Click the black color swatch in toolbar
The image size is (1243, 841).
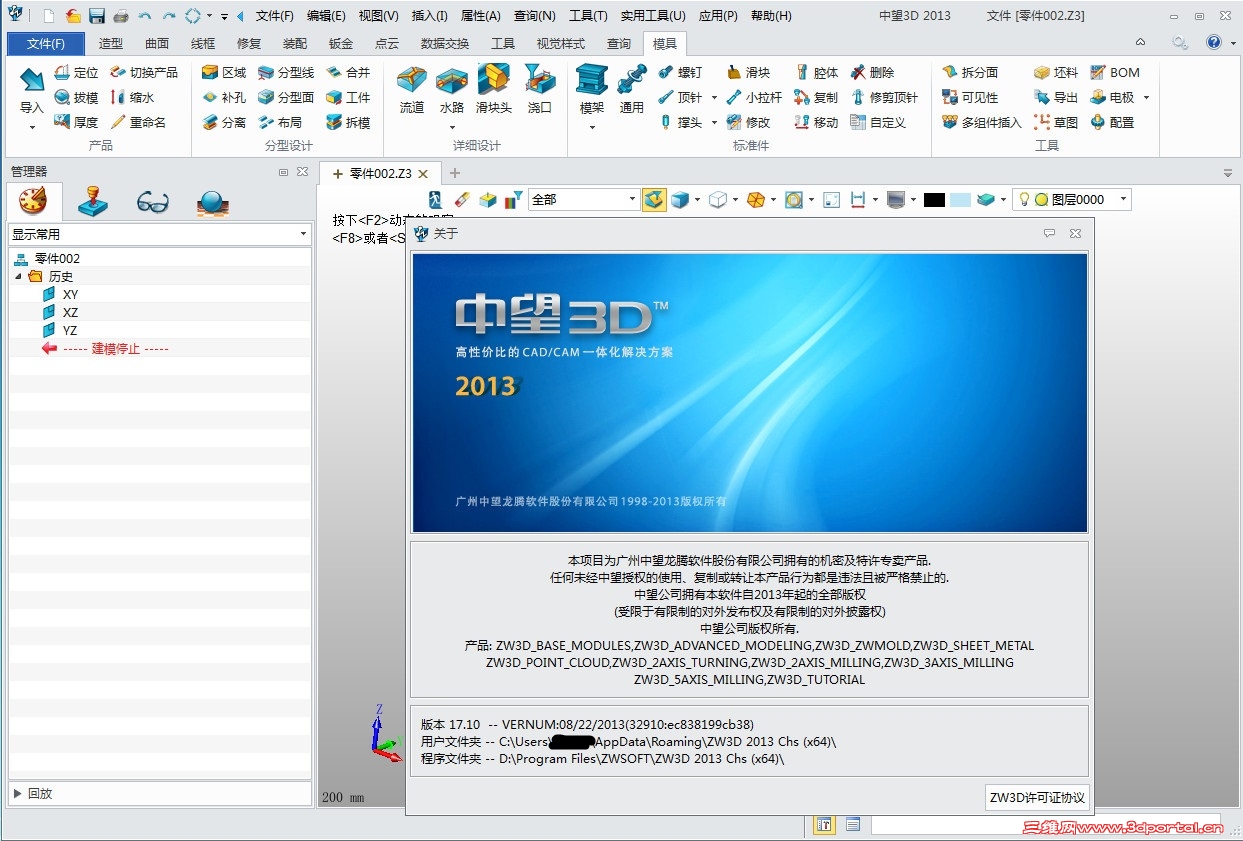(934, 200)
